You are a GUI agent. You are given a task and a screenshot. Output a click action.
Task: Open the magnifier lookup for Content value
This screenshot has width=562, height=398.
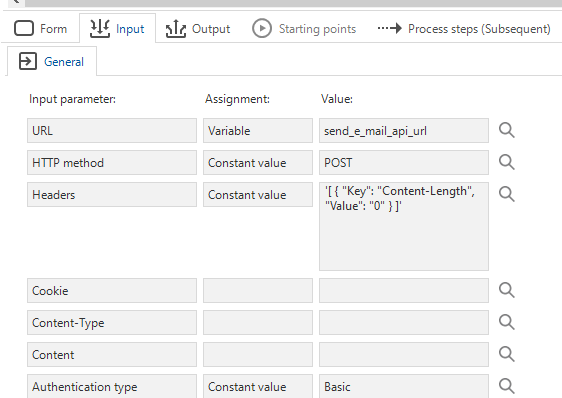(x=507, y=354)
